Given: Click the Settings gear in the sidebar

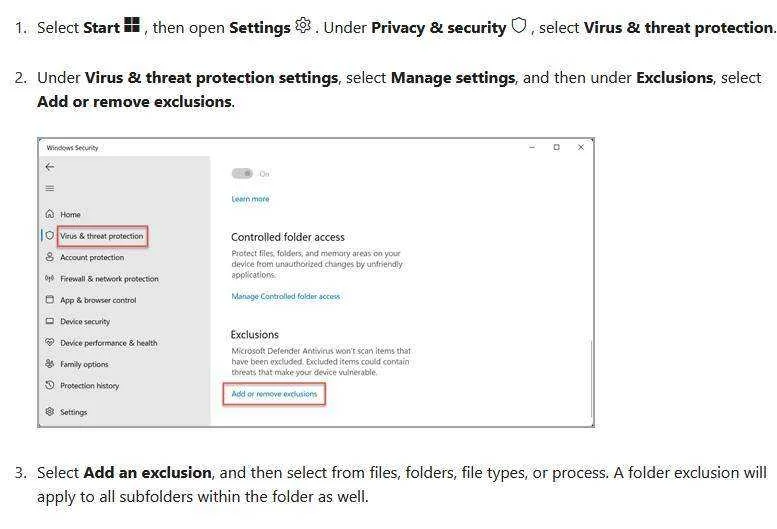Looking at the screenshot, I should coord(50,412).
